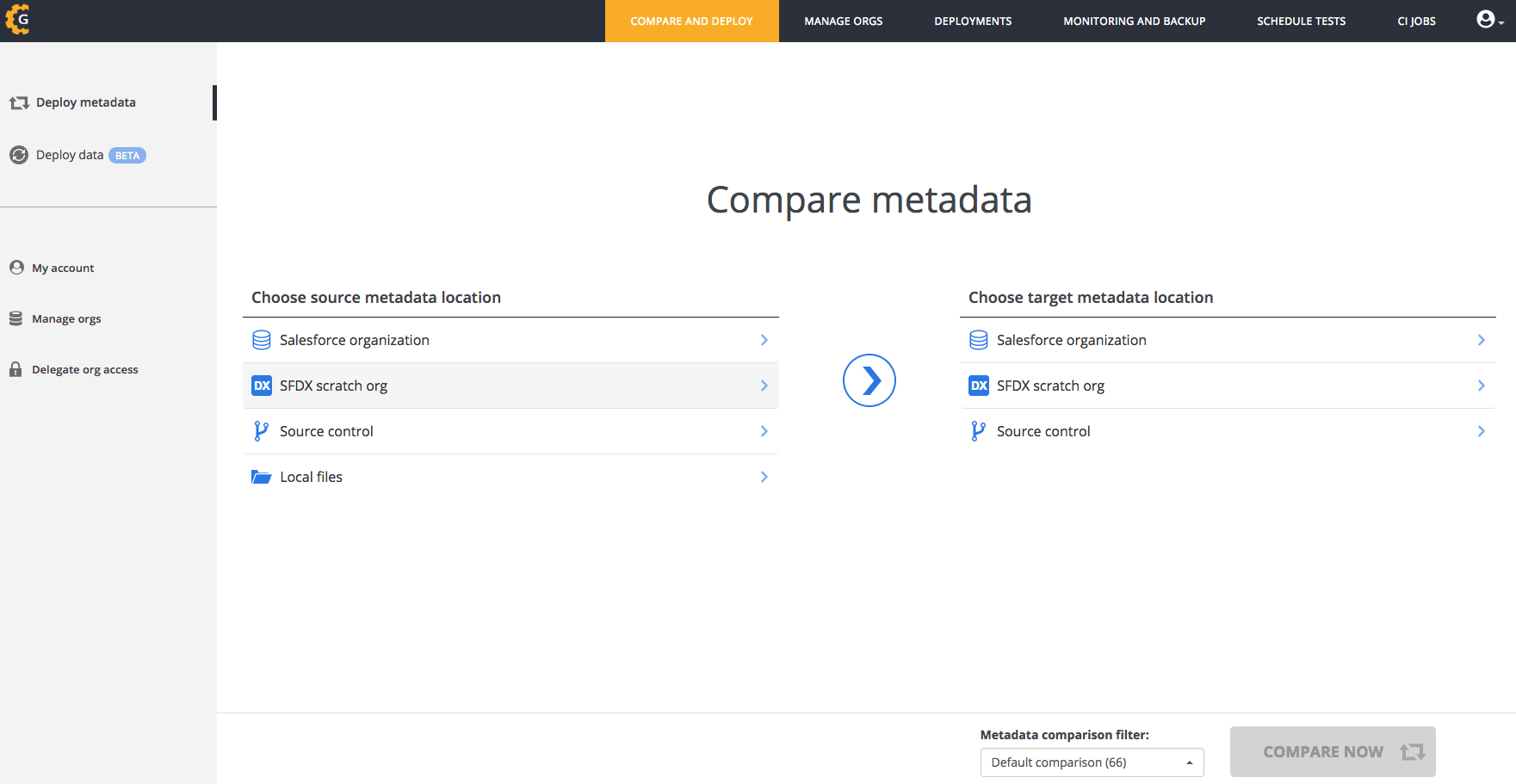Screen dimensions: 1516x784
Task: Open the CI Jobs tab
Action: point(1416,21)
